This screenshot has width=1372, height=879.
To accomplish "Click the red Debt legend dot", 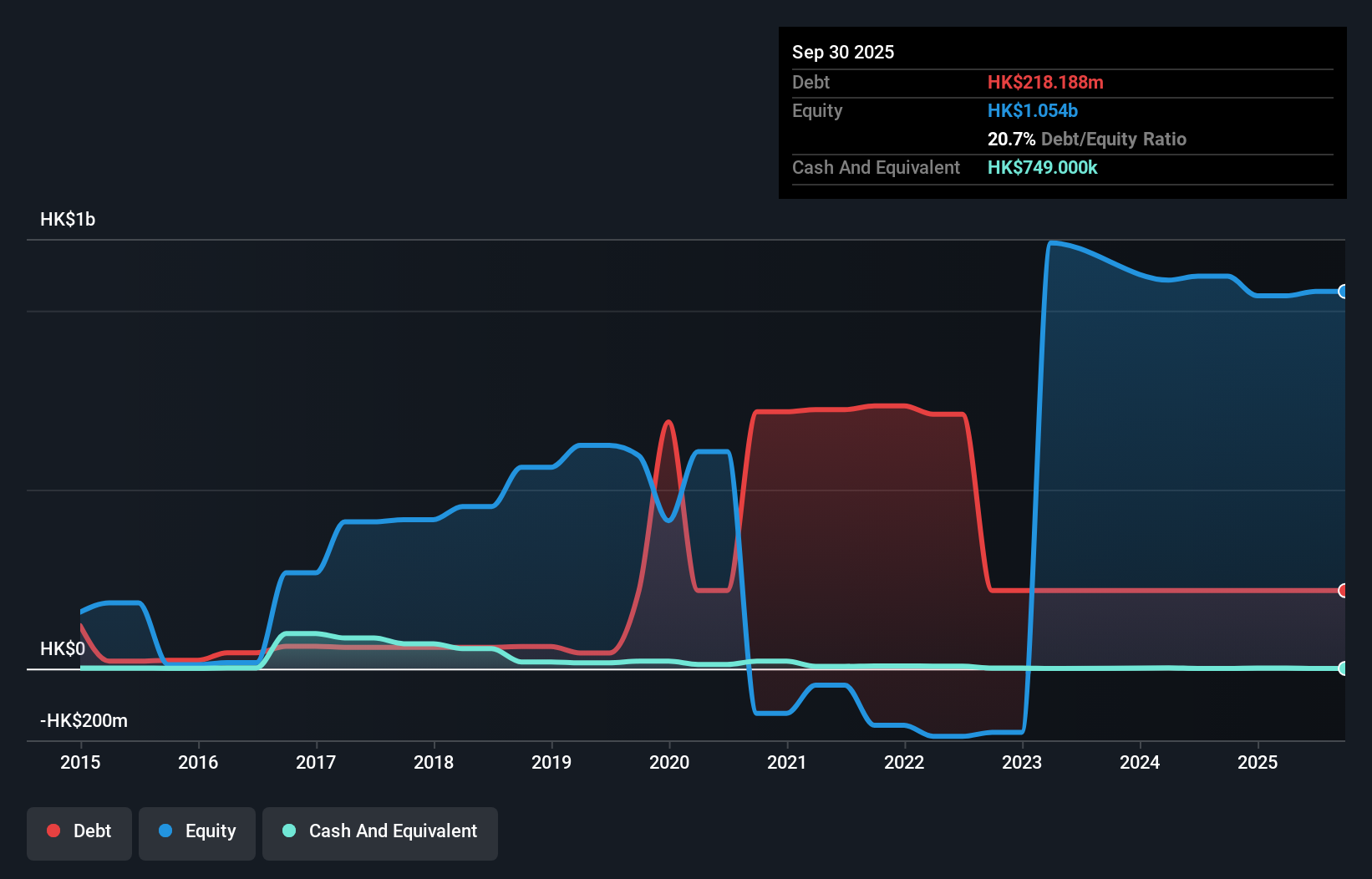I will (x=53, y=831).
